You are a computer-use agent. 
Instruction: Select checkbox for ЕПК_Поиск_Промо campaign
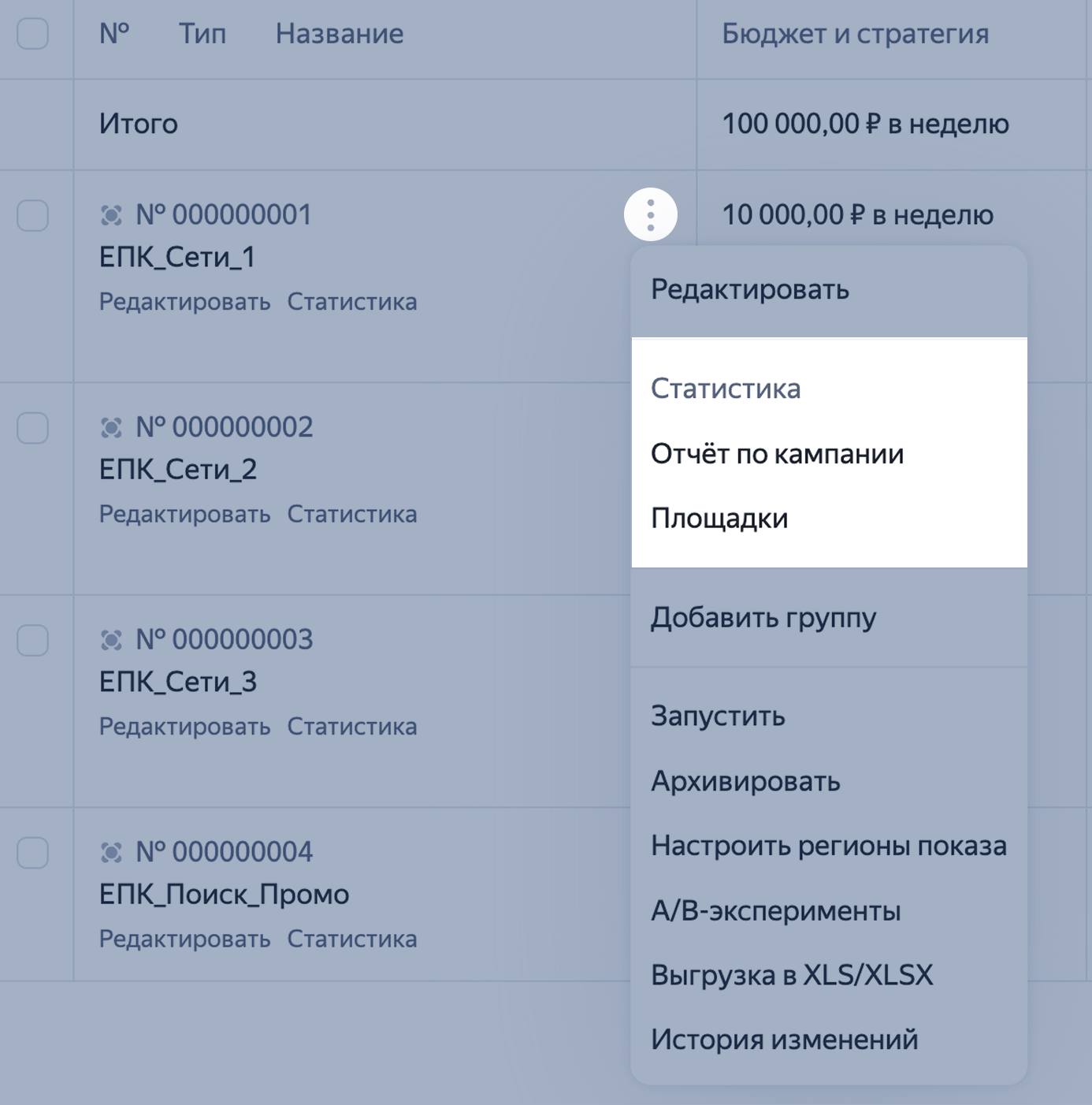pyautogui.click(x=33, y=853)
